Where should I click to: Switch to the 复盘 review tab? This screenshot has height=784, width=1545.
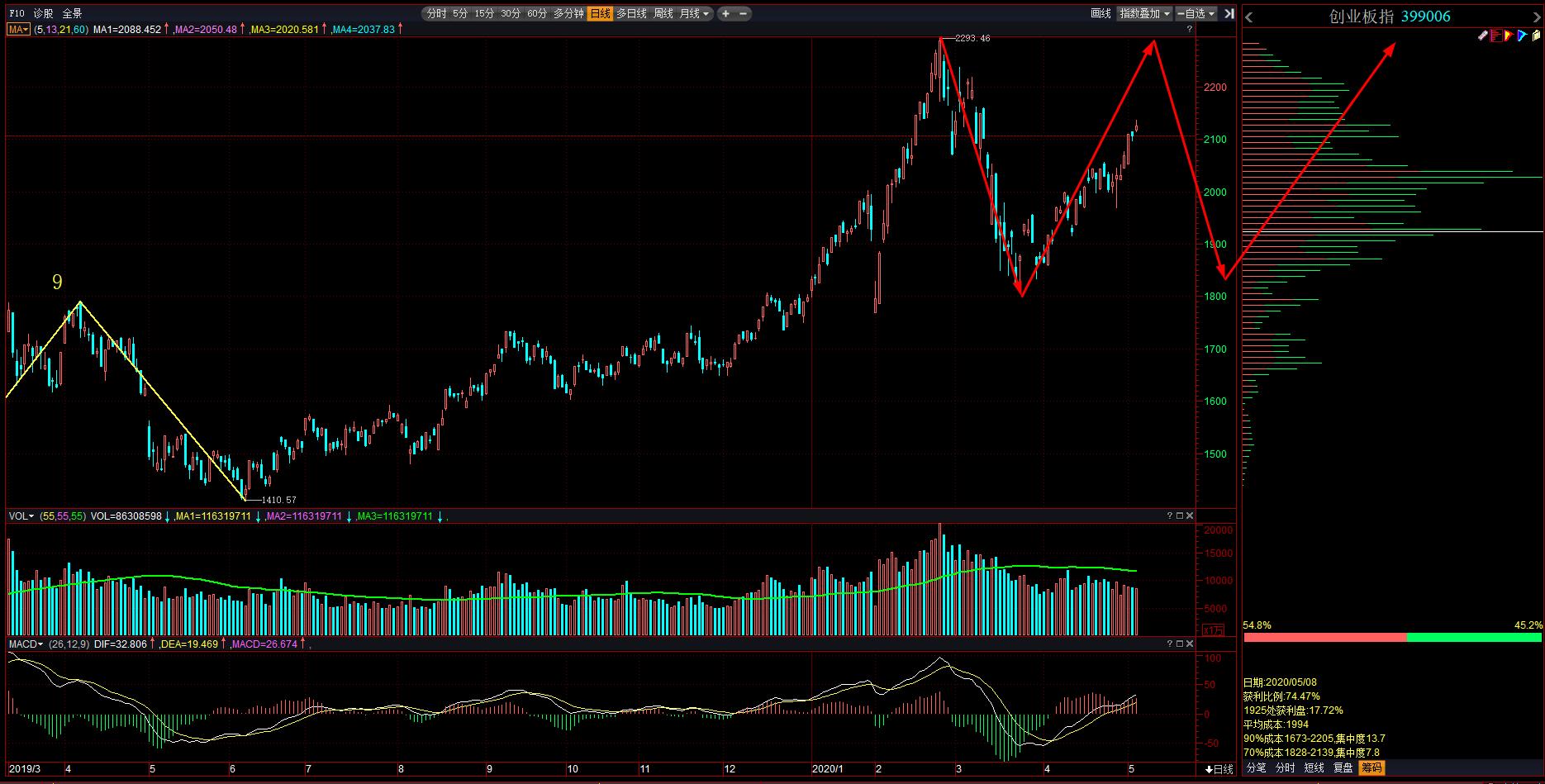tap(1343, 767)
